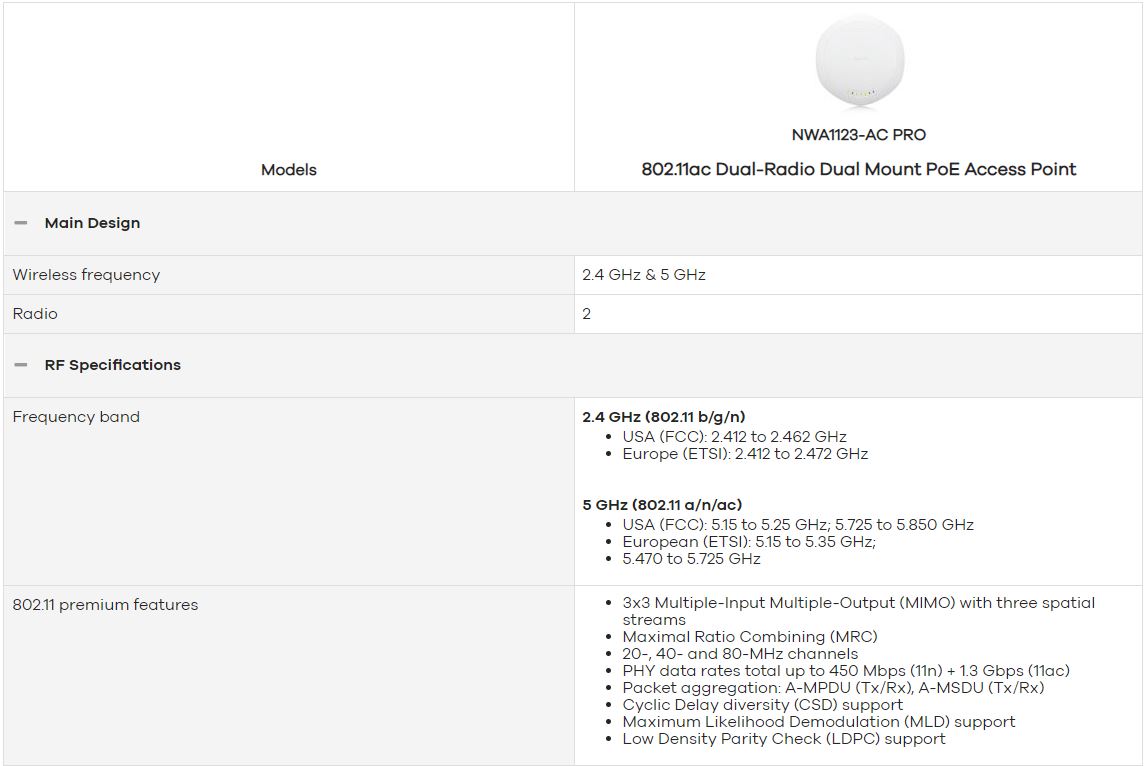1147x766 pixels.
Task: Select Europe (ETSI): 2.412 to 2.472 GHz line
Action: point(745,454)
